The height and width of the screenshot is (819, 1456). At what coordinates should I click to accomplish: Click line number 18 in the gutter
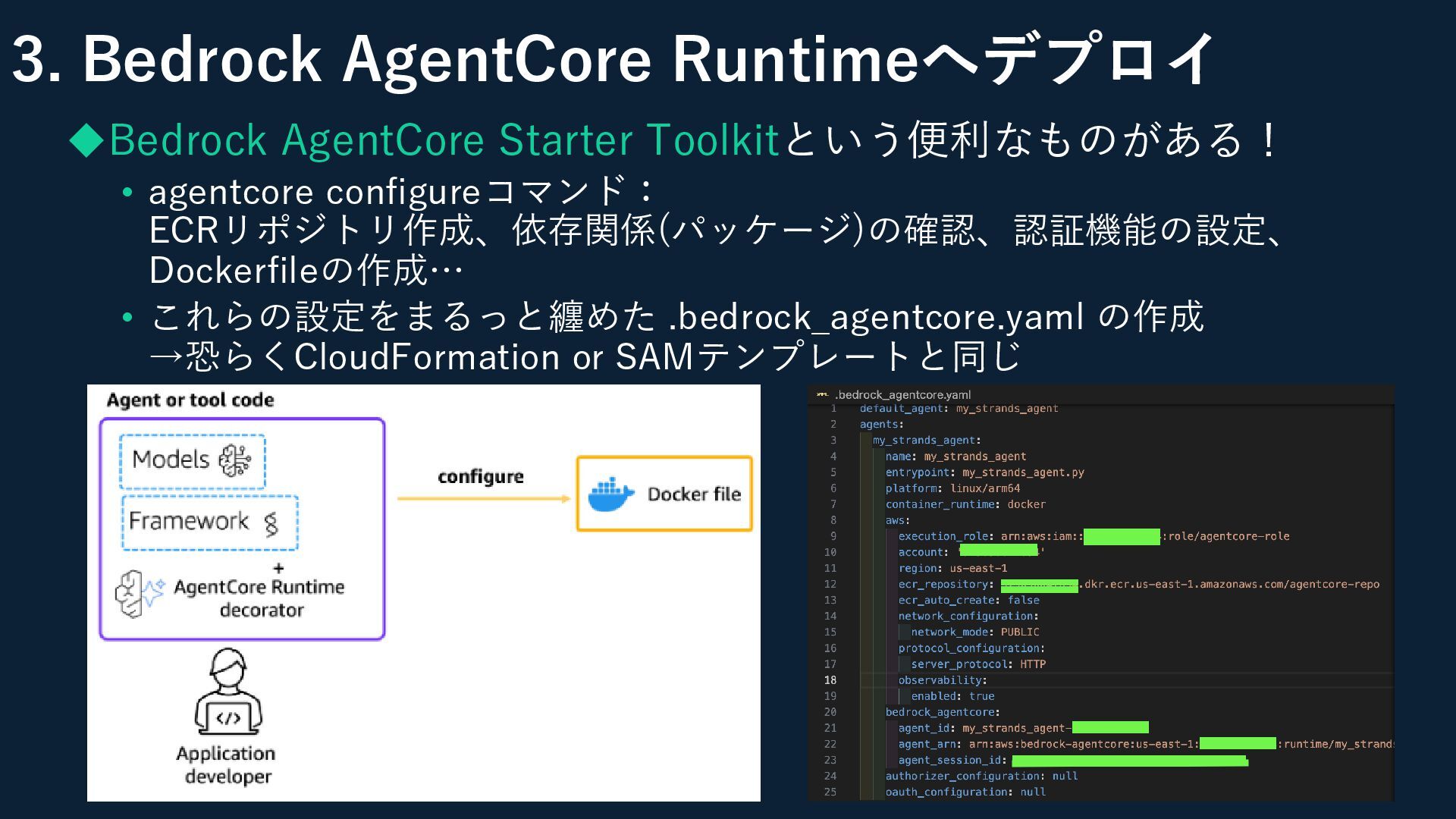tap(830, 680)
